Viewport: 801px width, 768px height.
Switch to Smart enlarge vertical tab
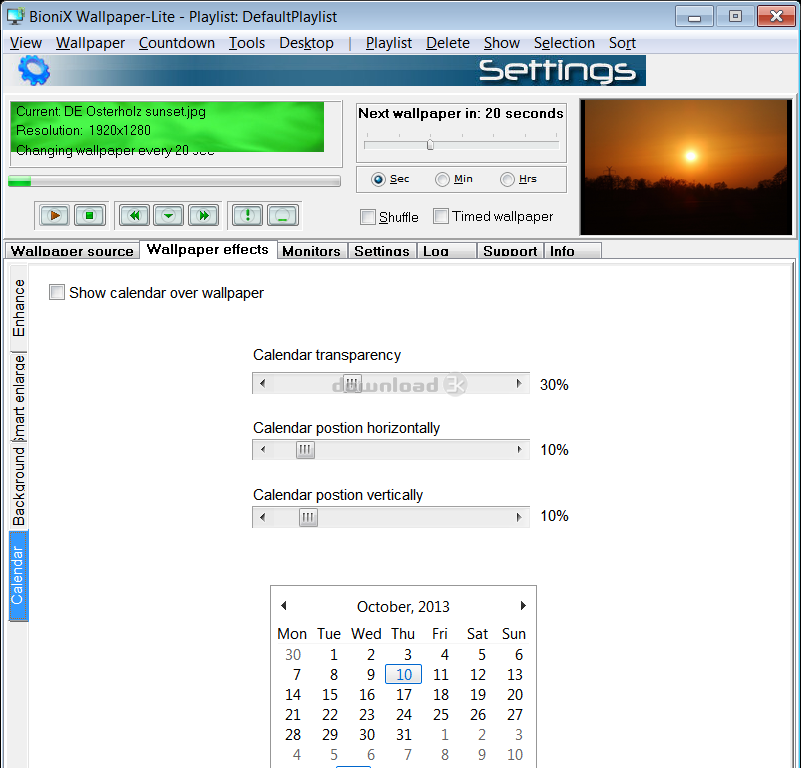coord(18,397)
